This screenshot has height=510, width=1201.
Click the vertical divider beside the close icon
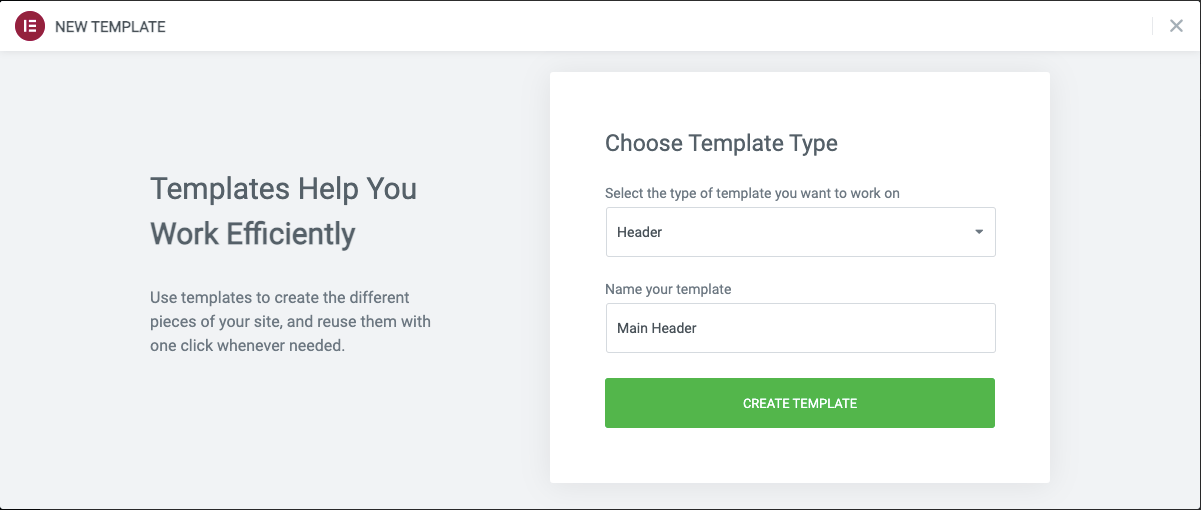pyautogui.click(x=1153, y=27)
